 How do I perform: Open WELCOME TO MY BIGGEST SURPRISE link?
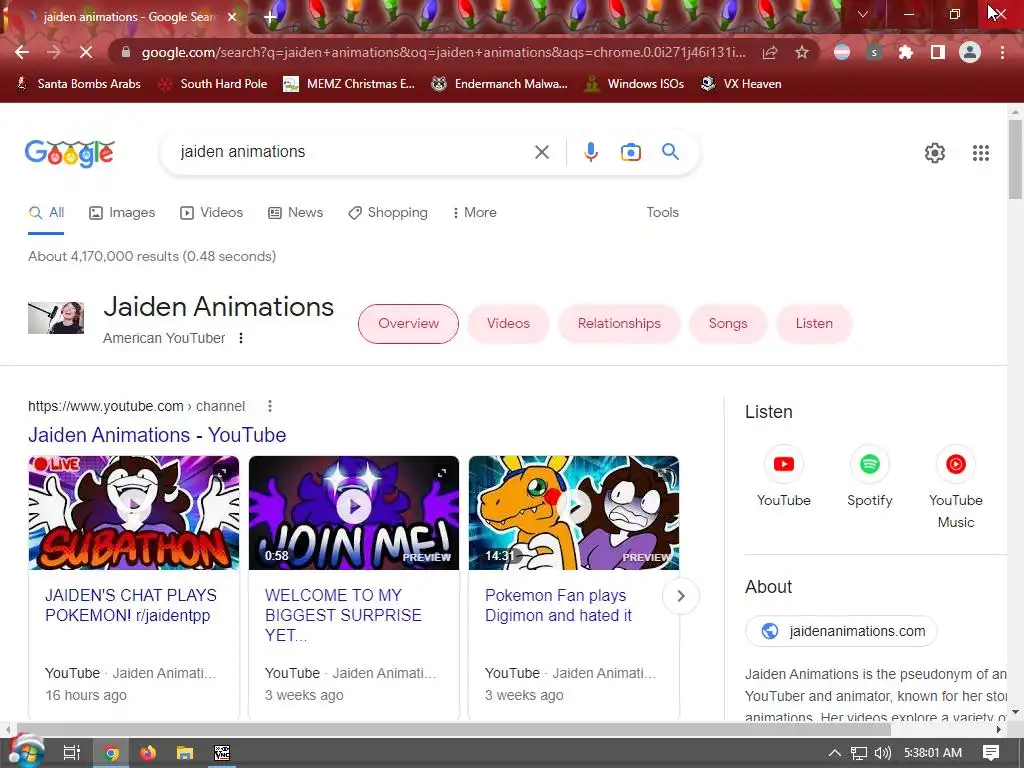343,615
